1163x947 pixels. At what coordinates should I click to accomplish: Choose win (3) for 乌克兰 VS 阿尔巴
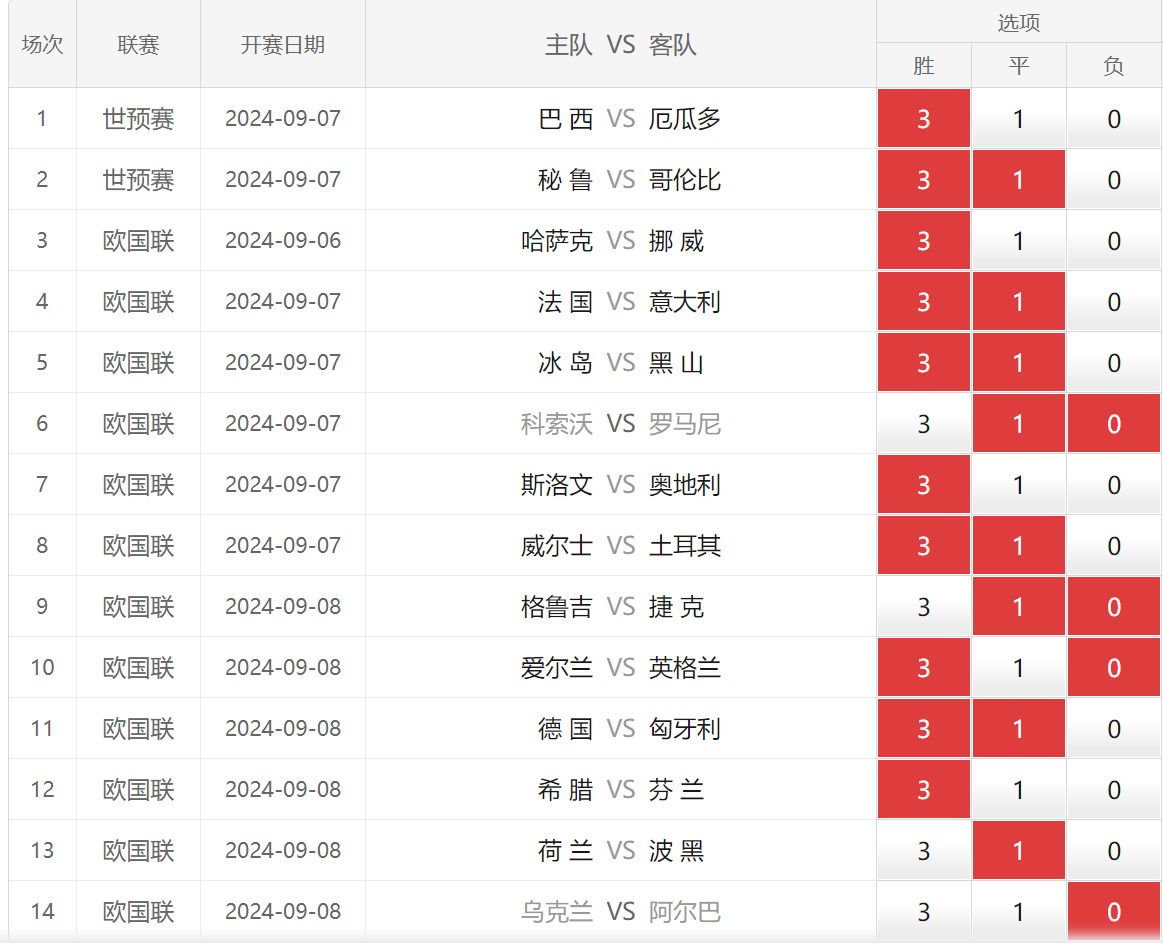click(923, 911)
